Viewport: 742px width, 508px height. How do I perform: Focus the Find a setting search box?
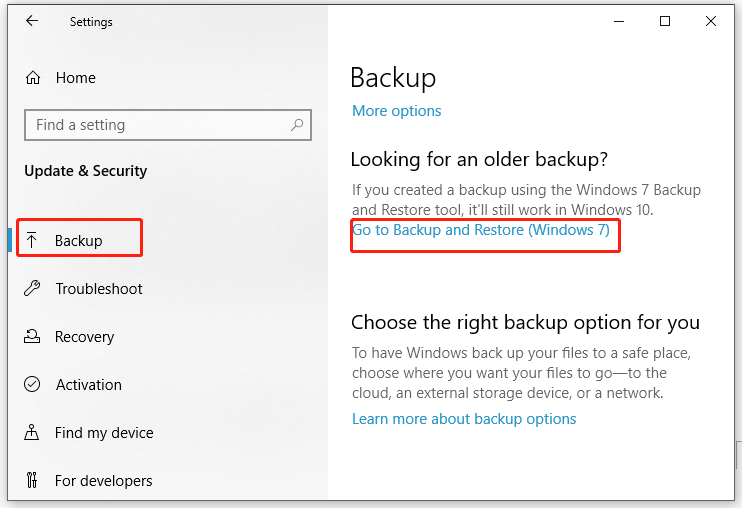click(x=160, y=125)
